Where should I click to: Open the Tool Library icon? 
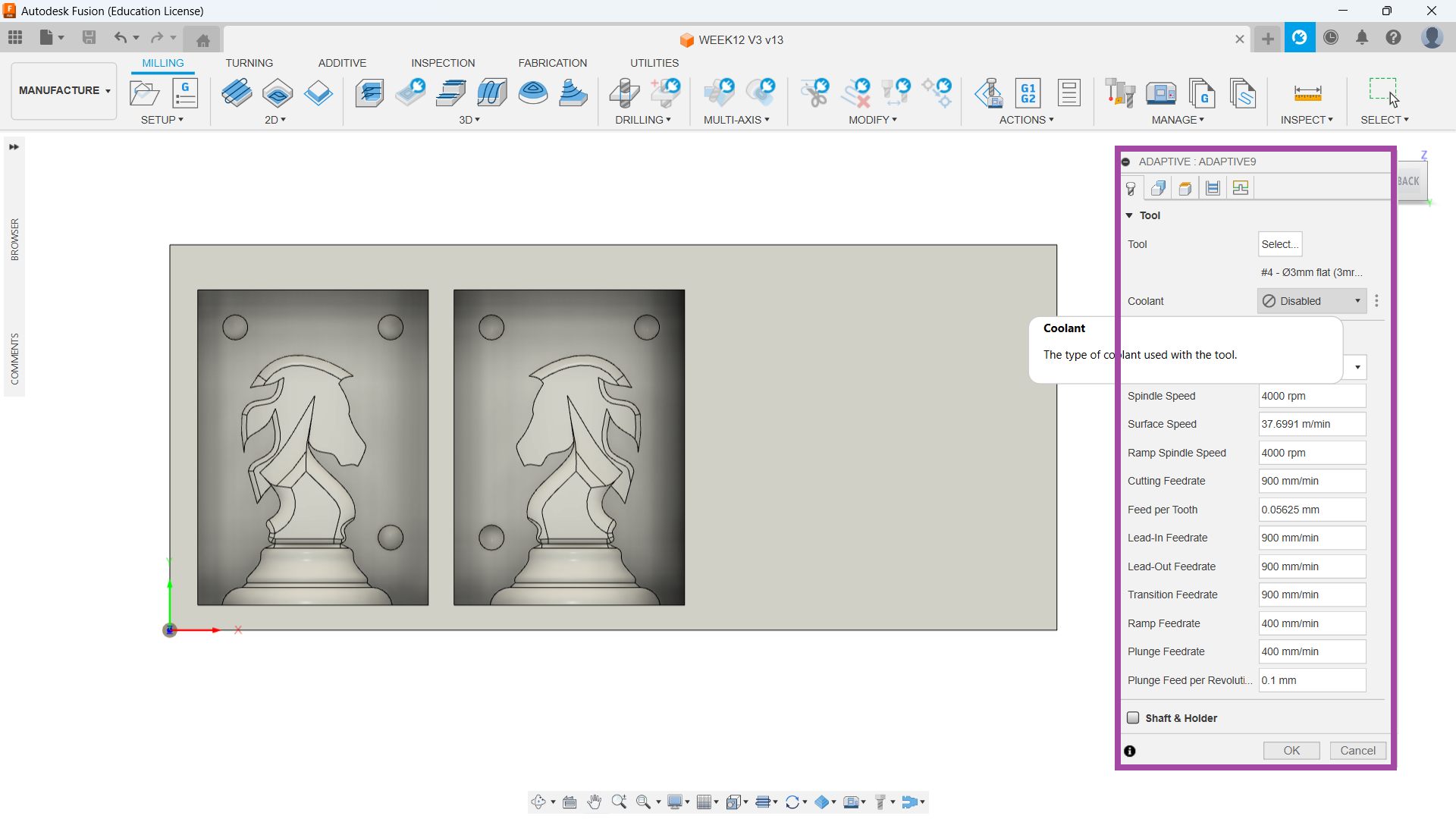pyautogui.click(x=1119, y=93)
